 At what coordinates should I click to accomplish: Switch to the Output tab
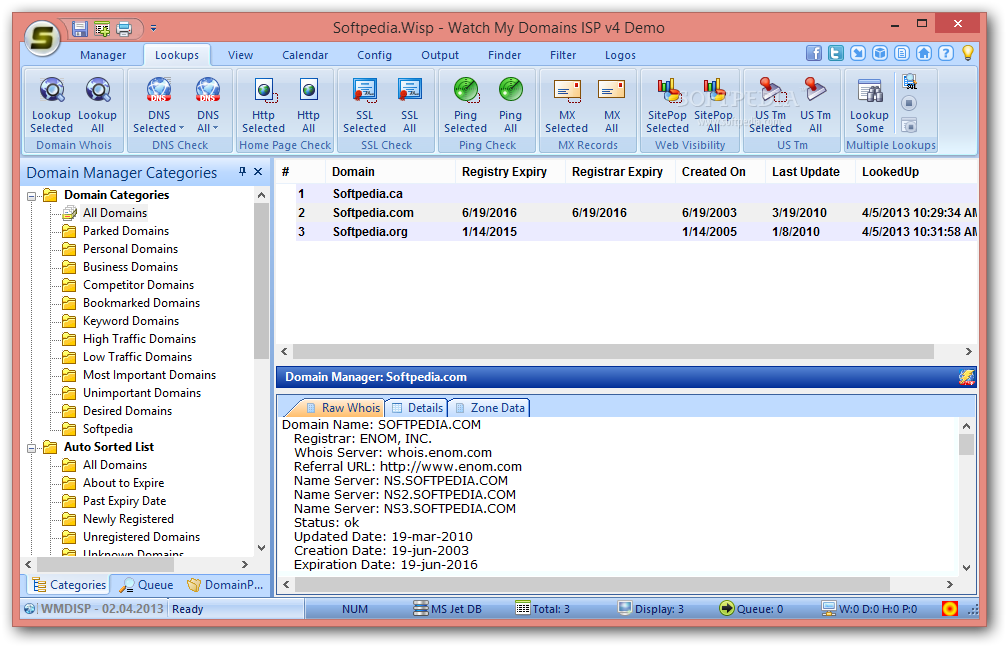(x=440, y=55)
